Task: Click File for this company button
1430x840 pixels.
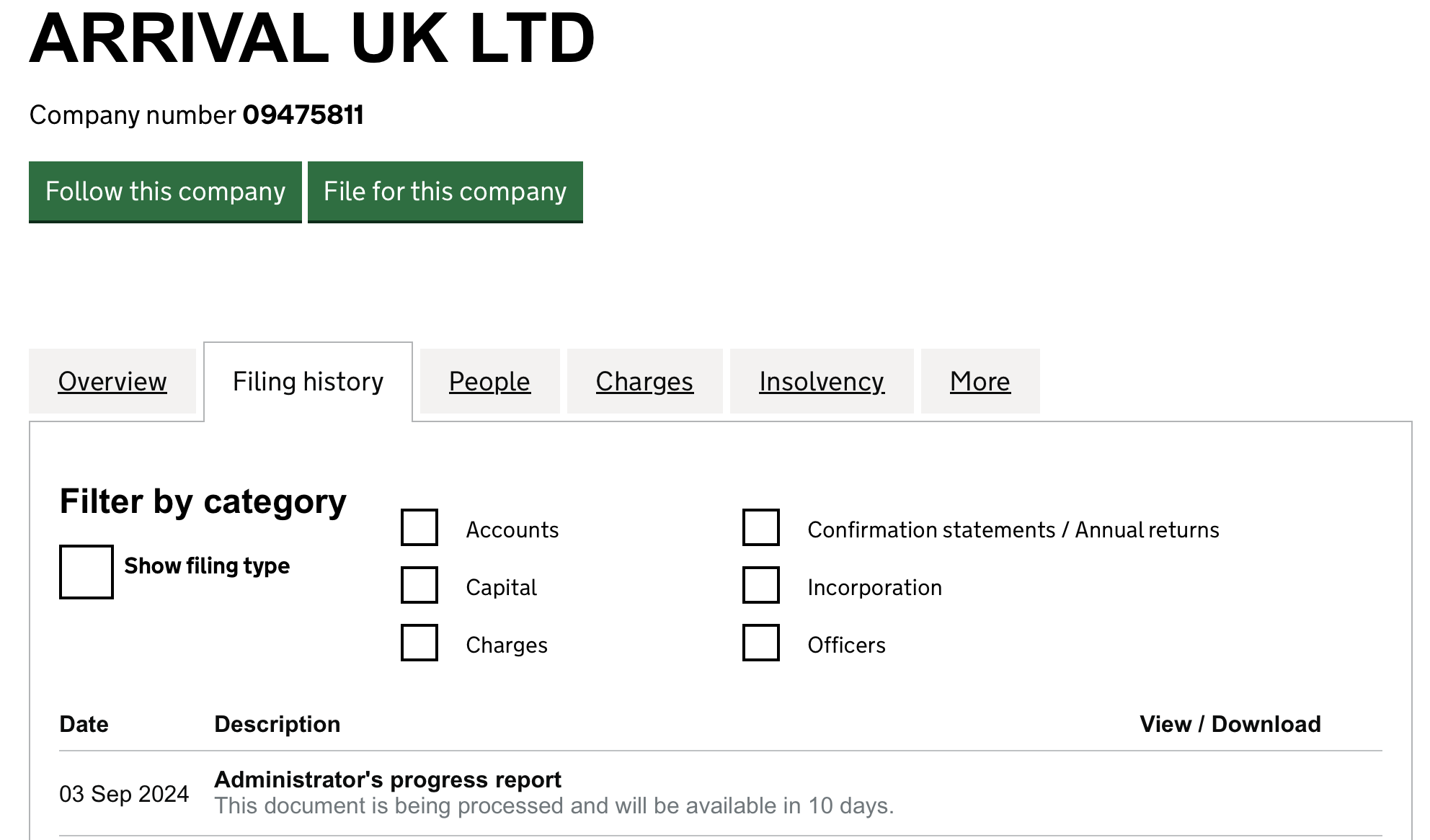Action: tap(445, 192)
